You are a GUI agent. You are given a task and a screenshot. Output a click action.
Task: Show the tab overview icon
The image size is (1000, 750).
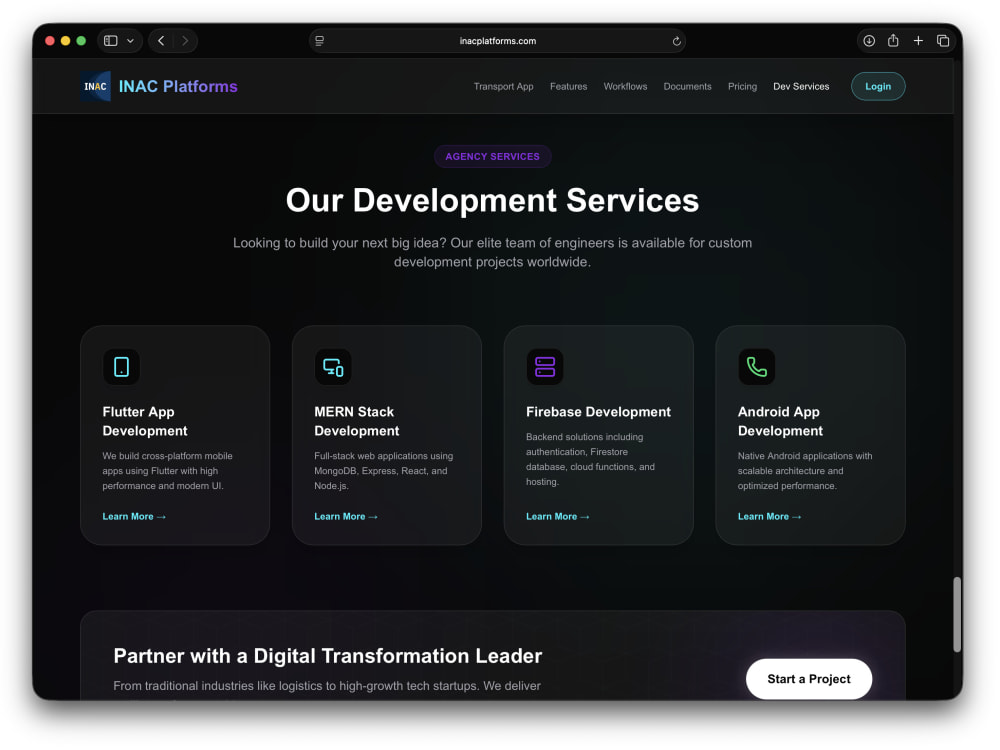pos(943,41)
